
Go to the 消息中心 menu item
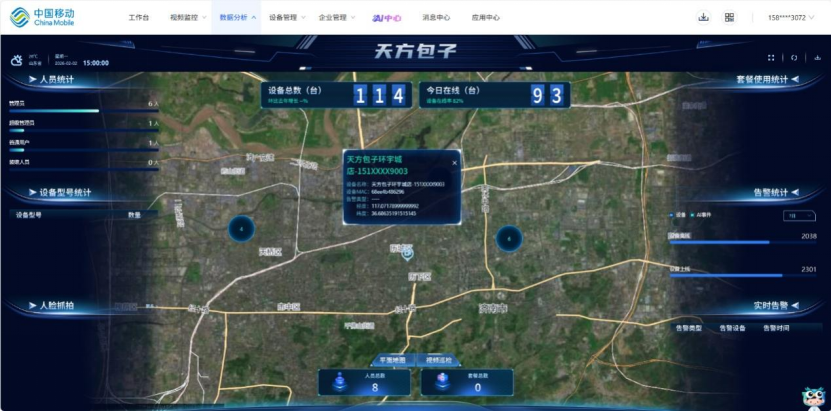coord(436,18)
